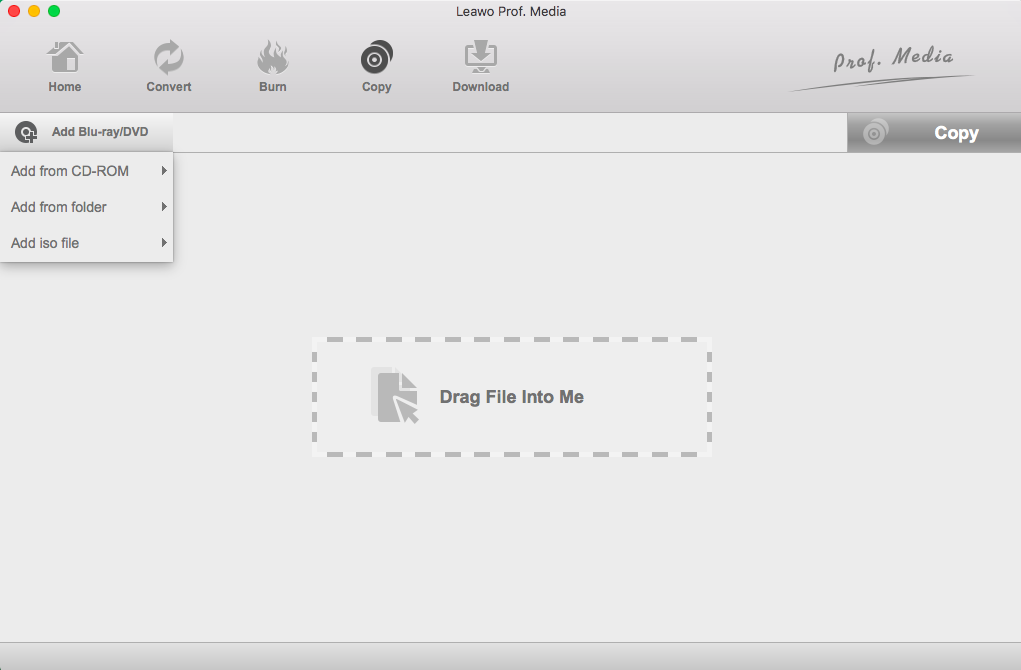Viewport: 1021px width, 670px height.
Task: Choose Add from folder menu entry
Action: point(87,207)
